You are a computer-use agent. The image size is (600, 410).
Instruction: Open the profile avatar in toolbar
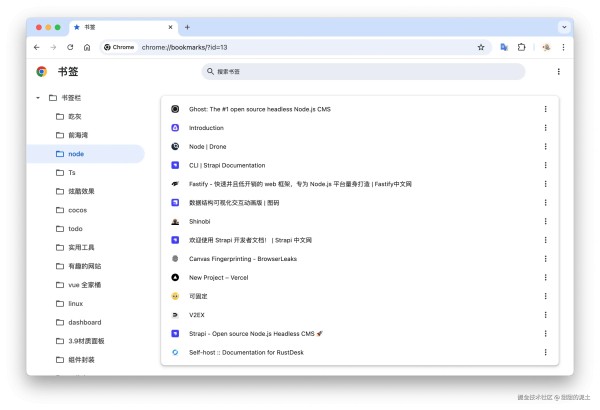point(546,47)
